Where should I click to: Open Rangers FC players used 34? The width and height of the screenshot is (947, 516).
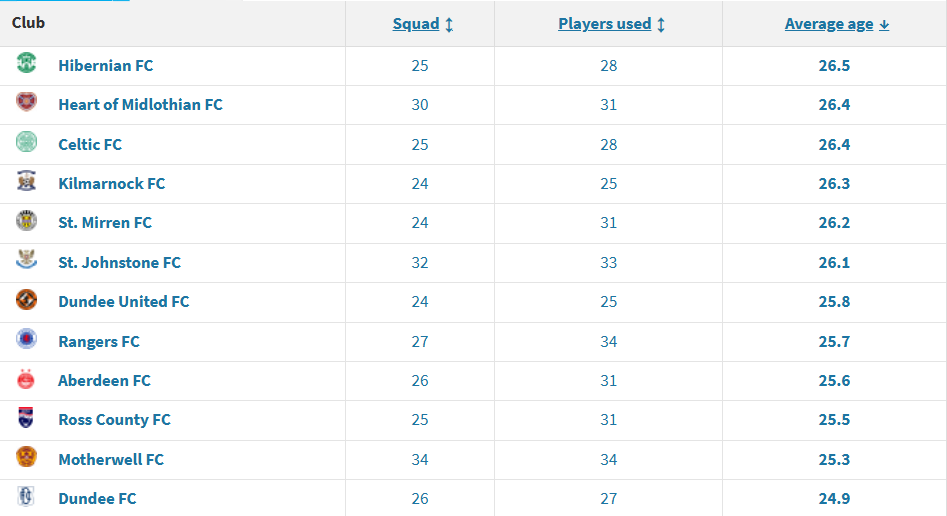pos(609,341)
